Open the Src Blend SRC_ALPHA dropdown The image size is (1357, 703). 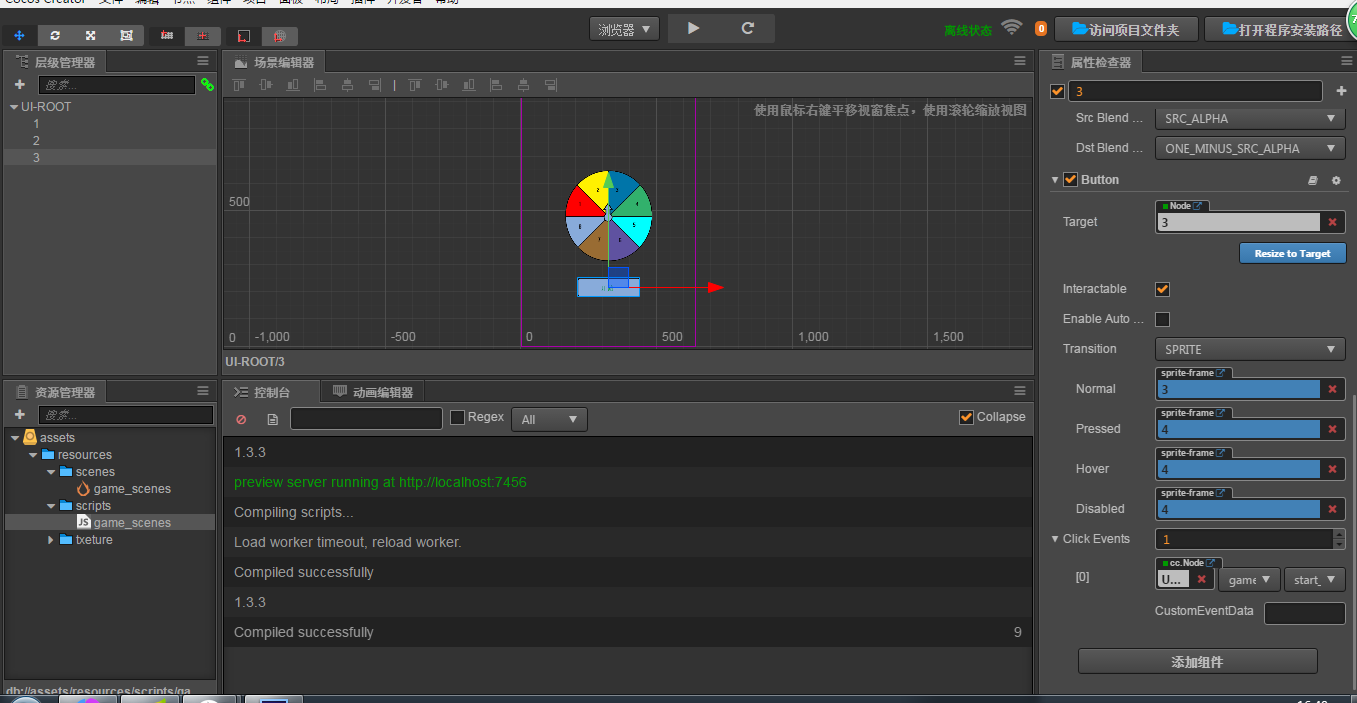[1250, 118]
